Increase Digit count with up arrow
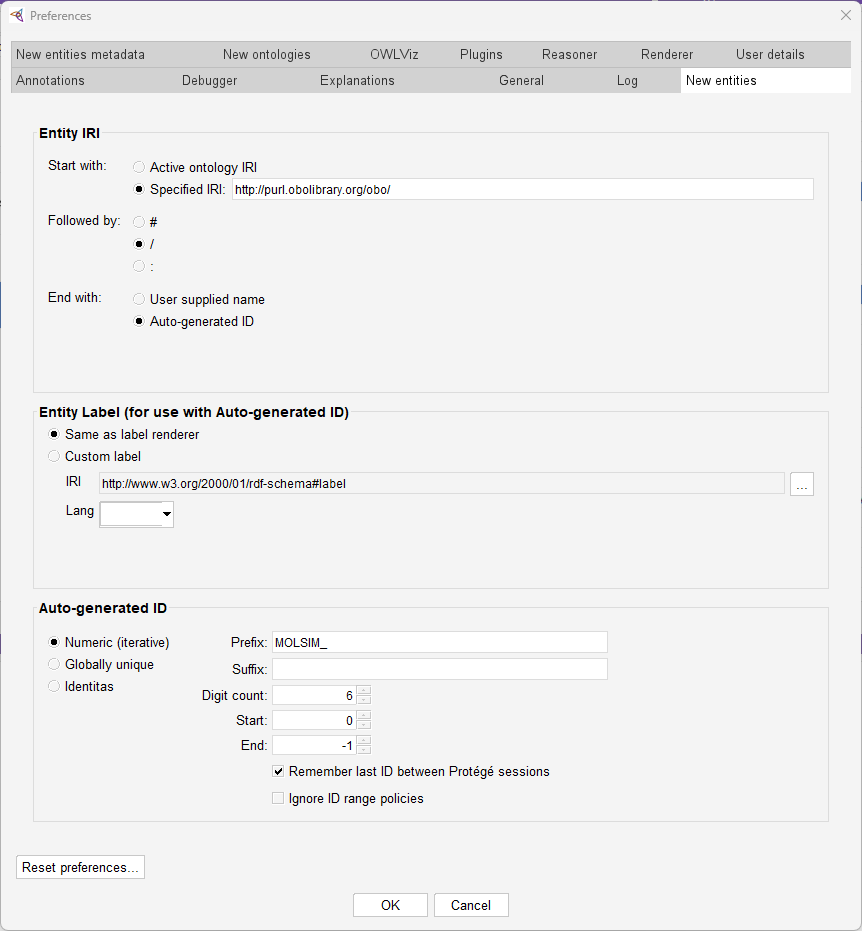862x931 pixels. (364, 690)
